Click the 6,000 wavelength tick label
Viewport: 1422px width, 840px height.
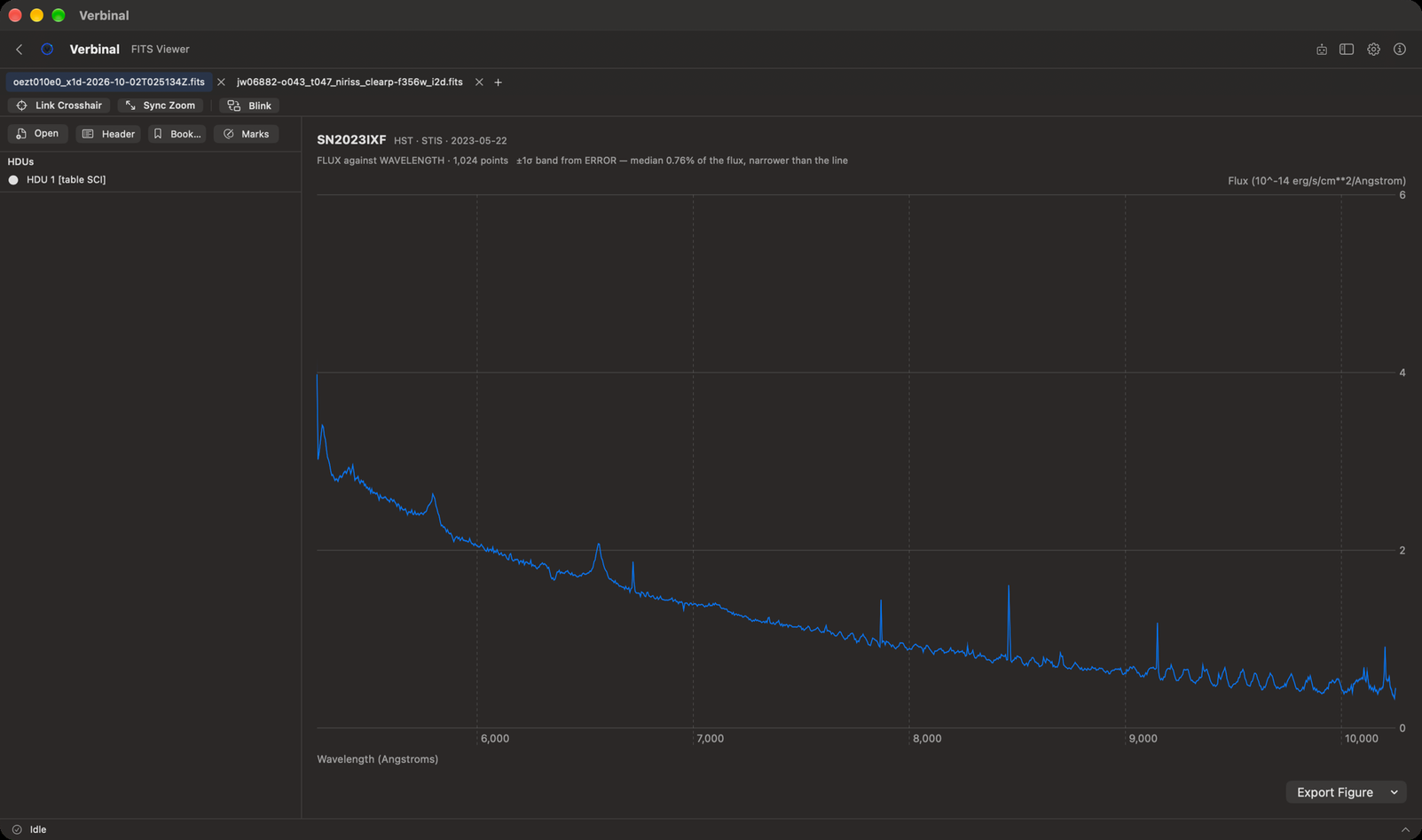click(x=495, y=739)
